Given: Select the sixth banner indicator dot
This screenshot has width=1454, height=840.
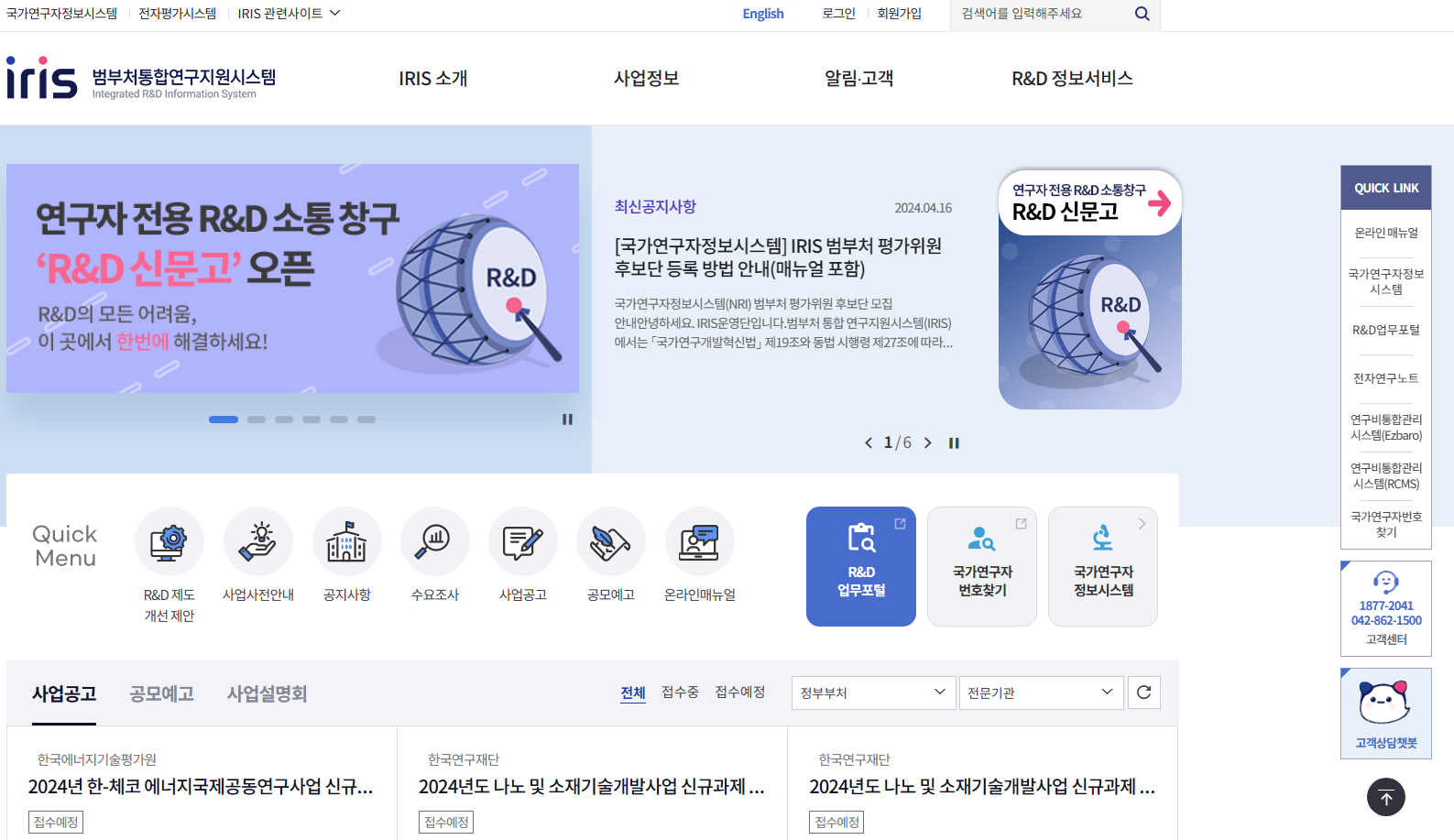Looking at the screenshot, I should click(366, 420).
